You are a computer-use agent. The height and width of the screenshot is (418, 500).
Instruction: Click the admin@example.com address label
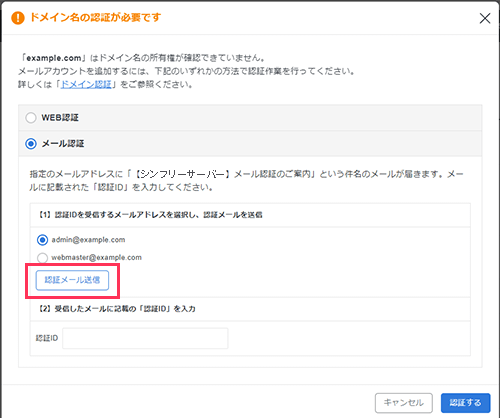(88, 240)
